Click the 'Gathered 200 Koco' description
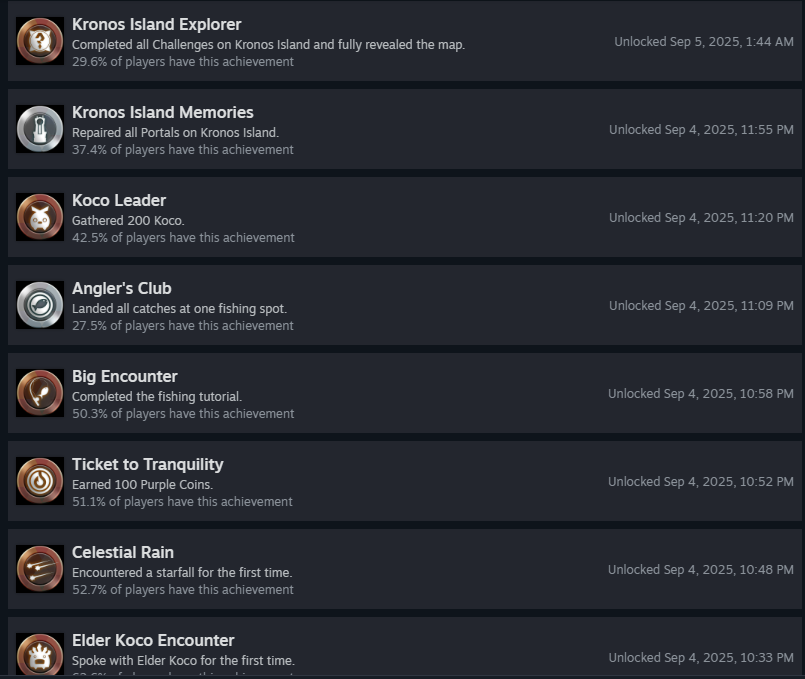805x679 pixels. point(128,220)
